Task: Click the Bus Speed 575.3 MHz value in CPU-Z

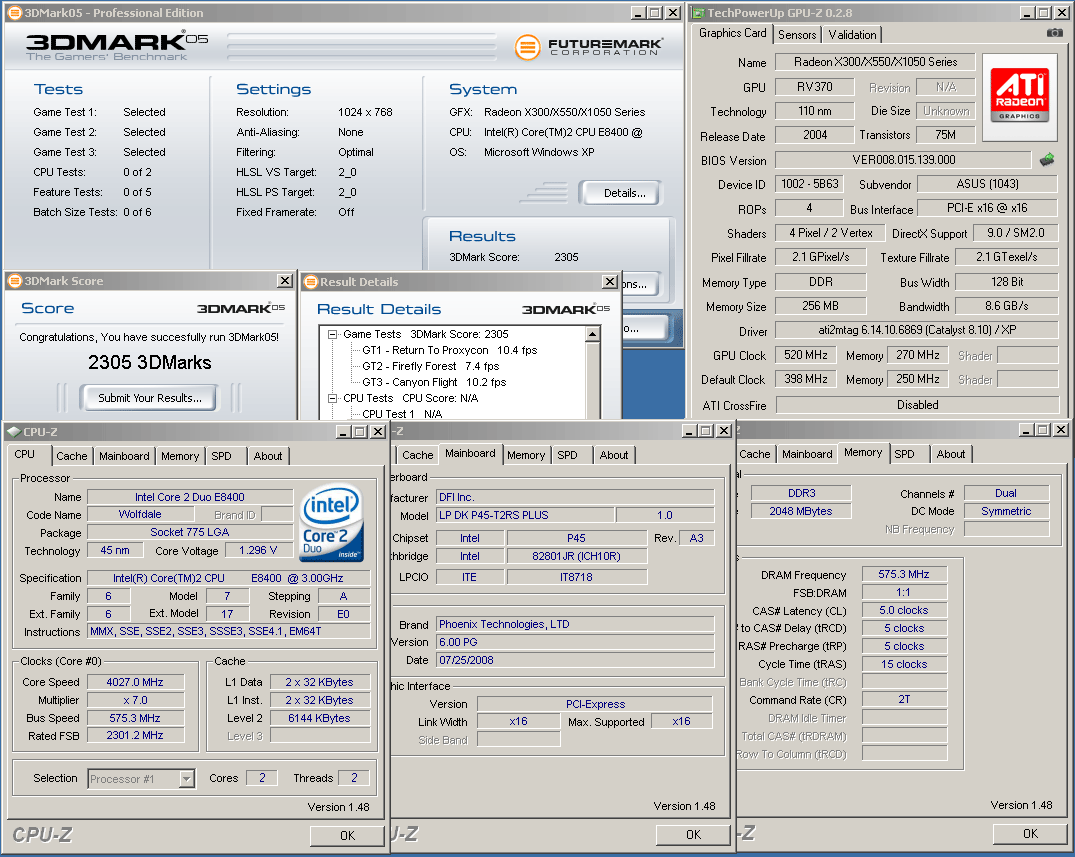Action: pyautogui.click(x=135, y=718)
